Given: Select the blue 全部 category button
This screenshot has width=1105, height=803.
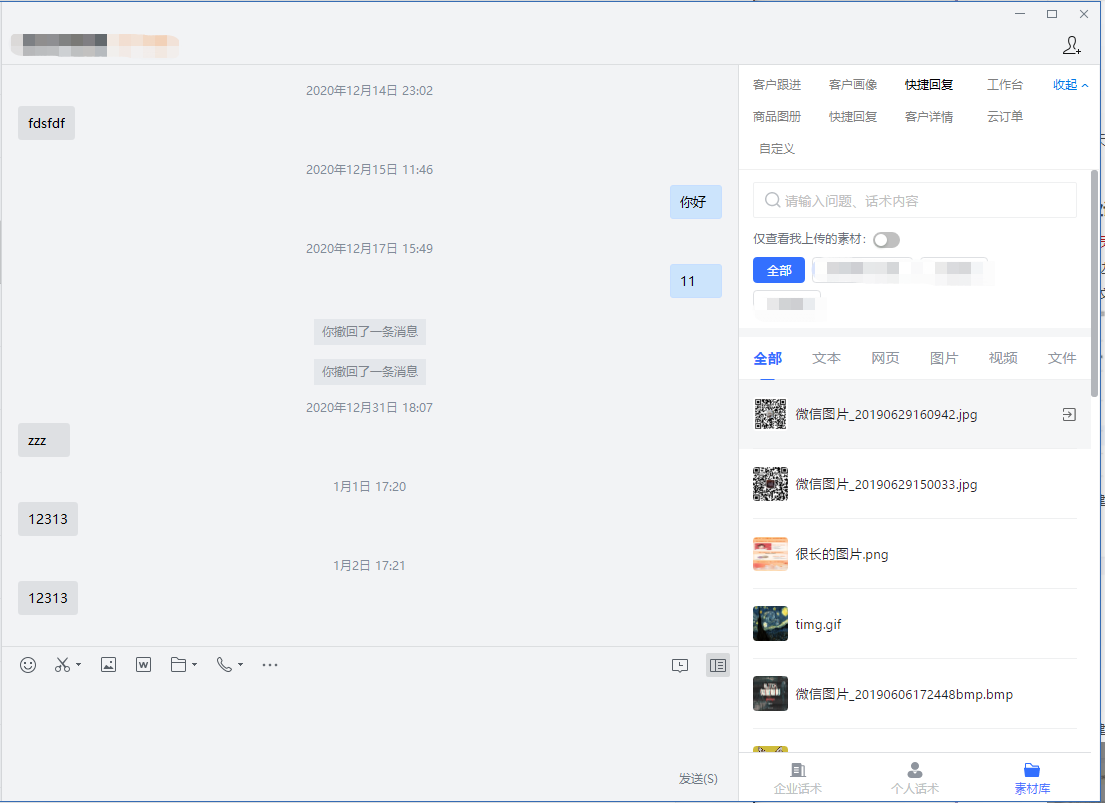Looking at the screenshot, I should pyautogui.click(x=779, y=270).
